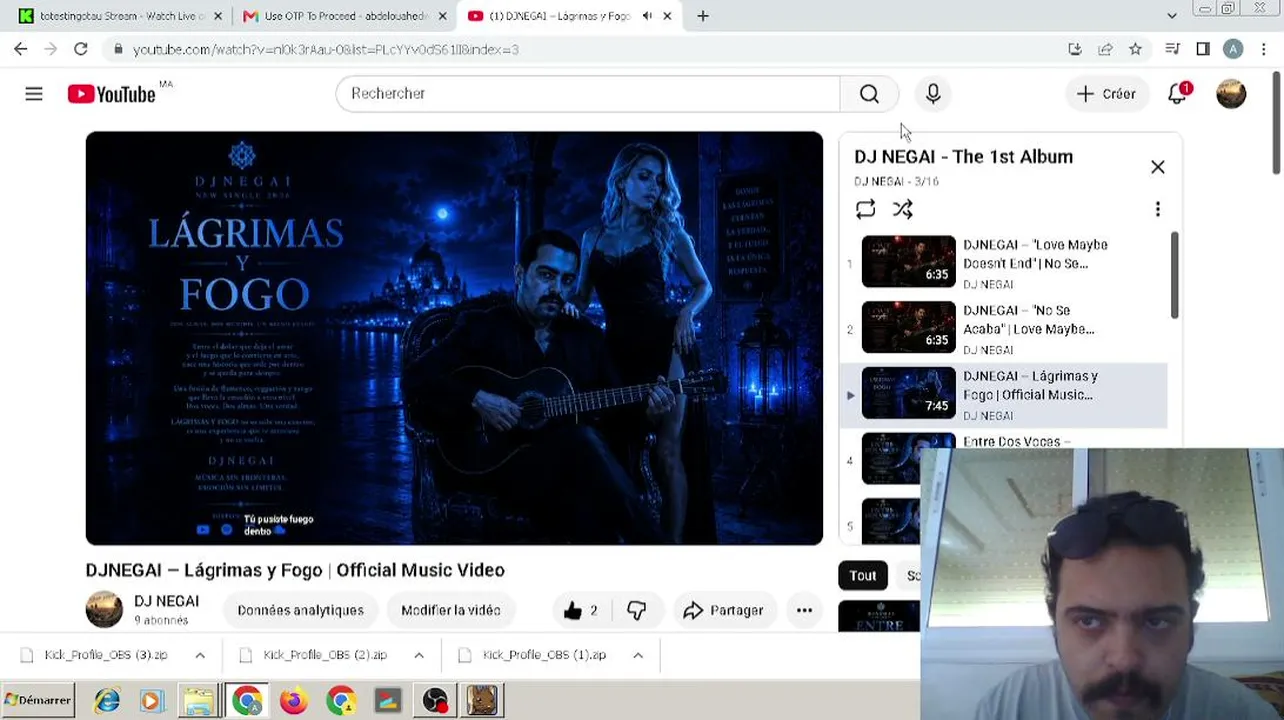Toggle playlist shuffle

(x=903, y=209)
